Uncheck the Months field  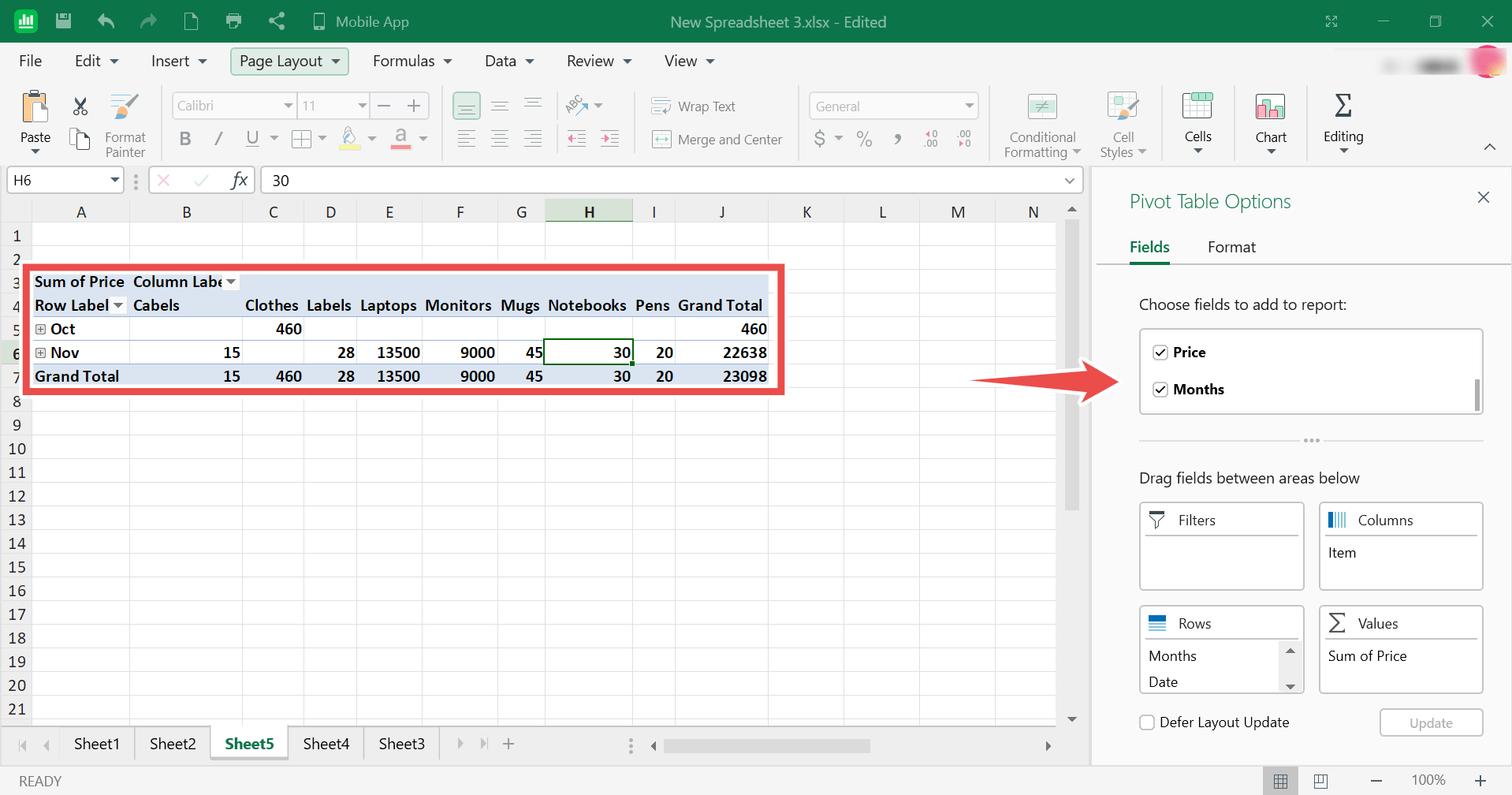pos(1160,389)
